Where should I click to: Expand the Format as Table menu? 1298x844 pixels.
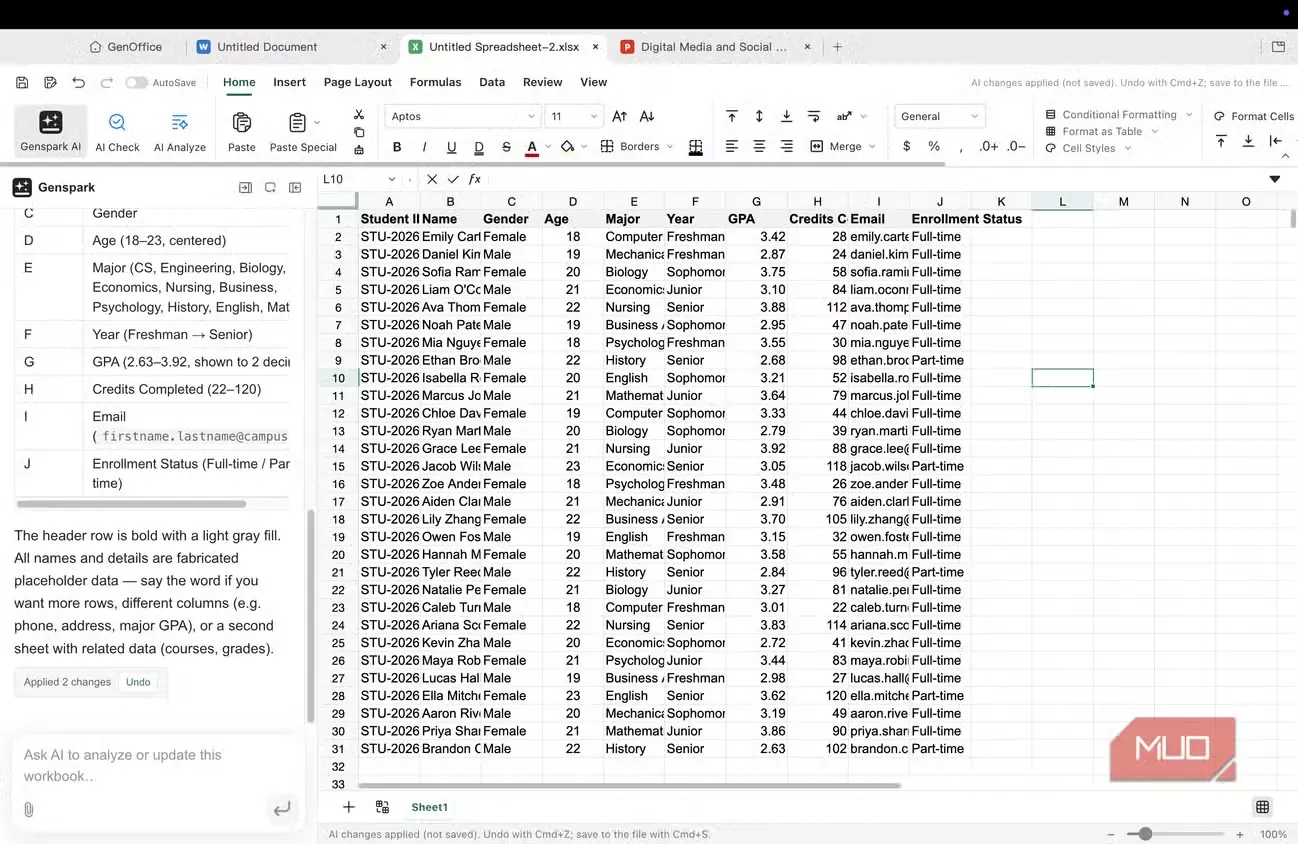click(x=1101, y=131)
